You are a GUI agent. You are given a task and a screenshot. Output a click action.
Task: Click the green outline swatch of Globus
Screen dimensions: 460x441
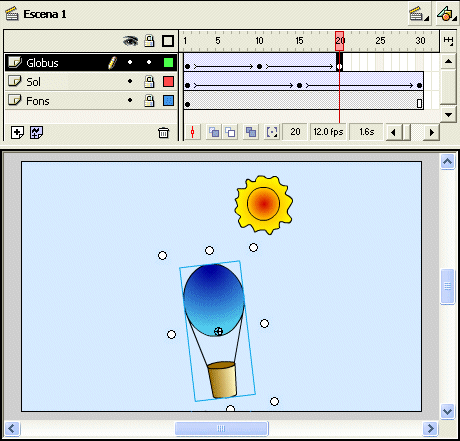click(168, 62)
